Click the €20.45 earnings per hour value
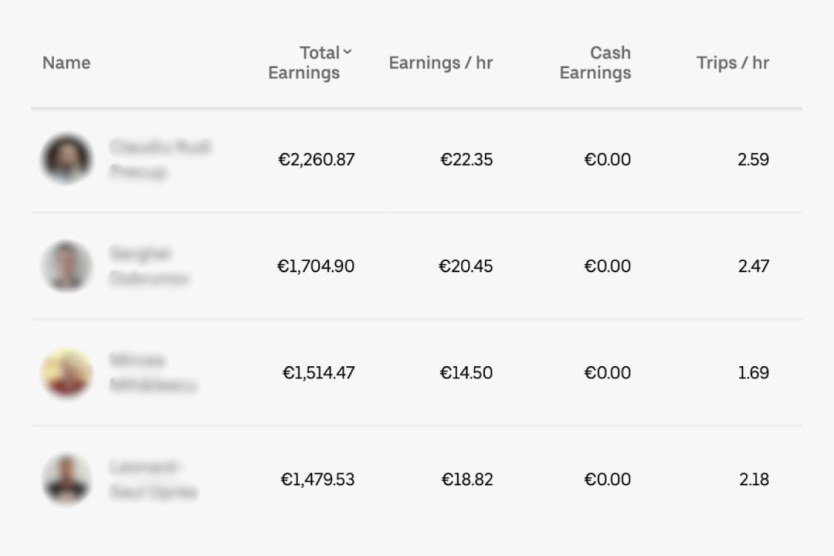Viewport: 834px width, 556px height. 465,266
